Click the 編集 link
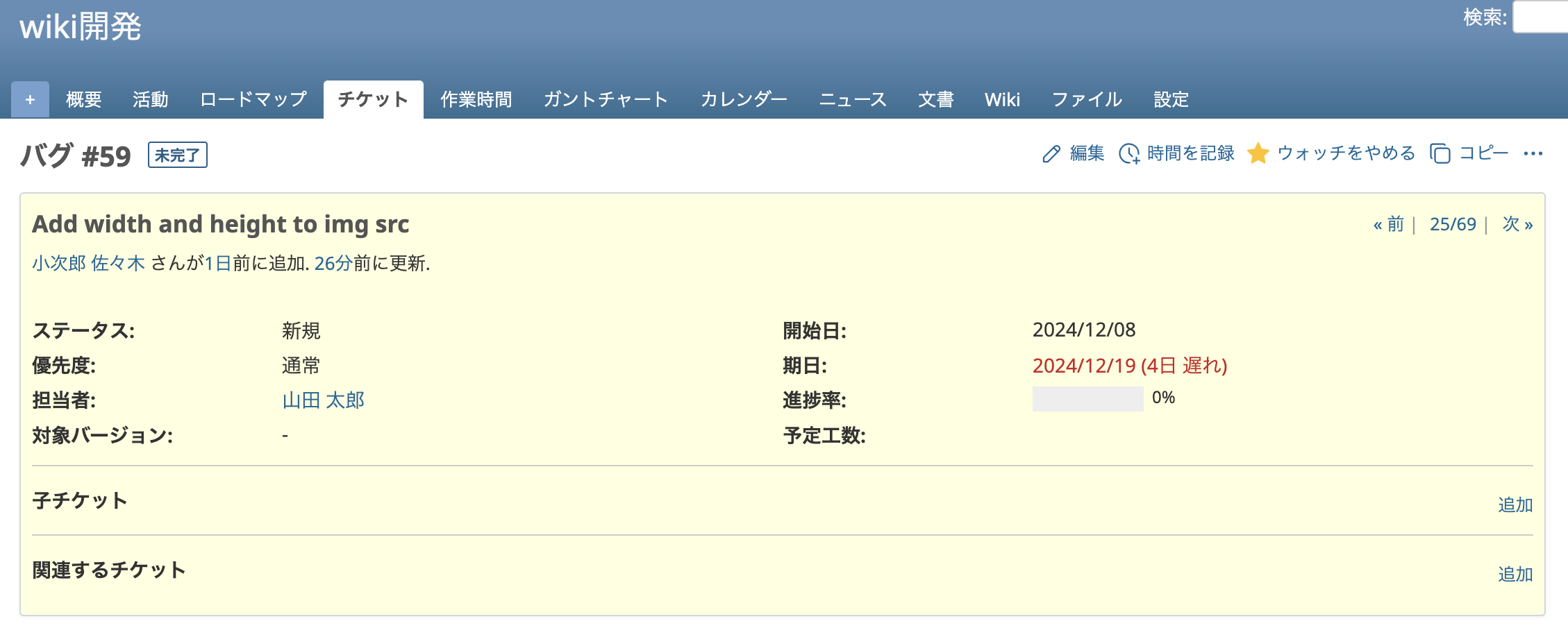Screen dimensions: 1568x637 [x=1087, y=153]
